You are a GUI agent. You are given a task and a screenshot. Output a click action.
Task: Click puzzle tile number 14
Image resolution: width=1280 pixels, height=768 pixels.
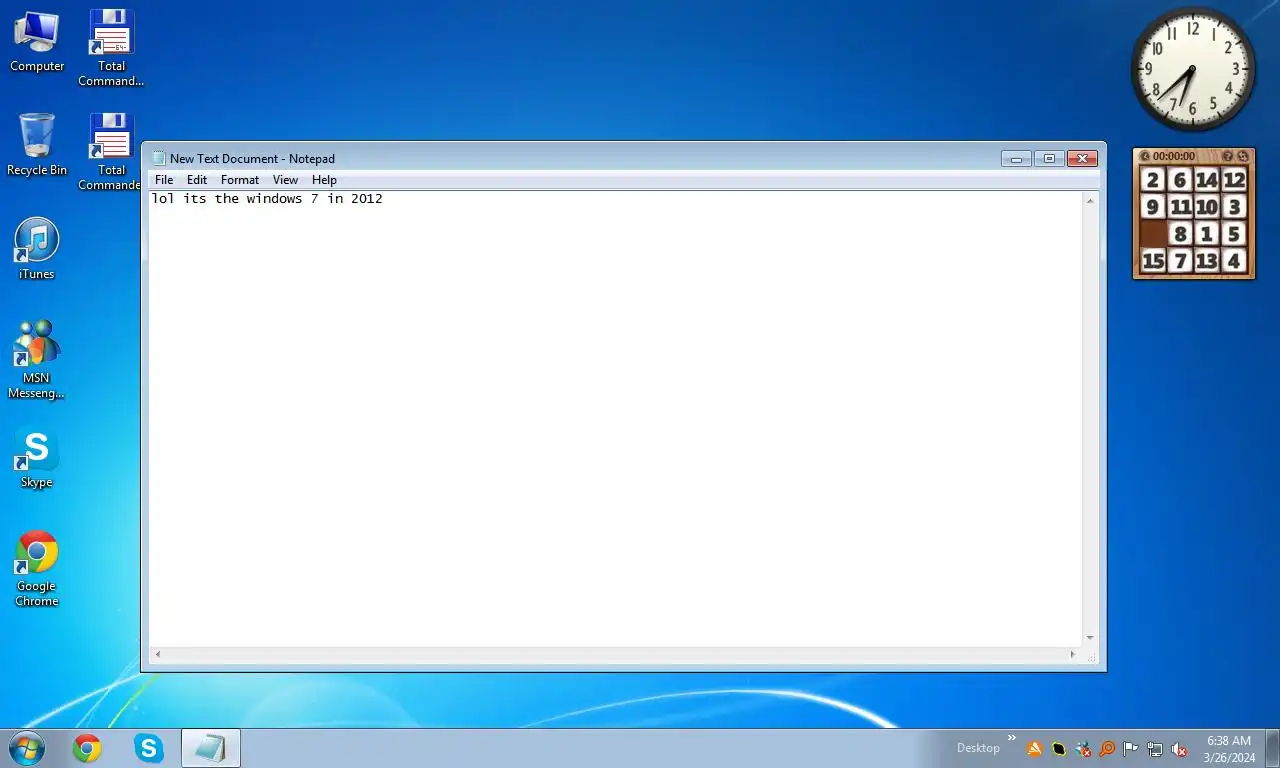[x=1207, y=180]
